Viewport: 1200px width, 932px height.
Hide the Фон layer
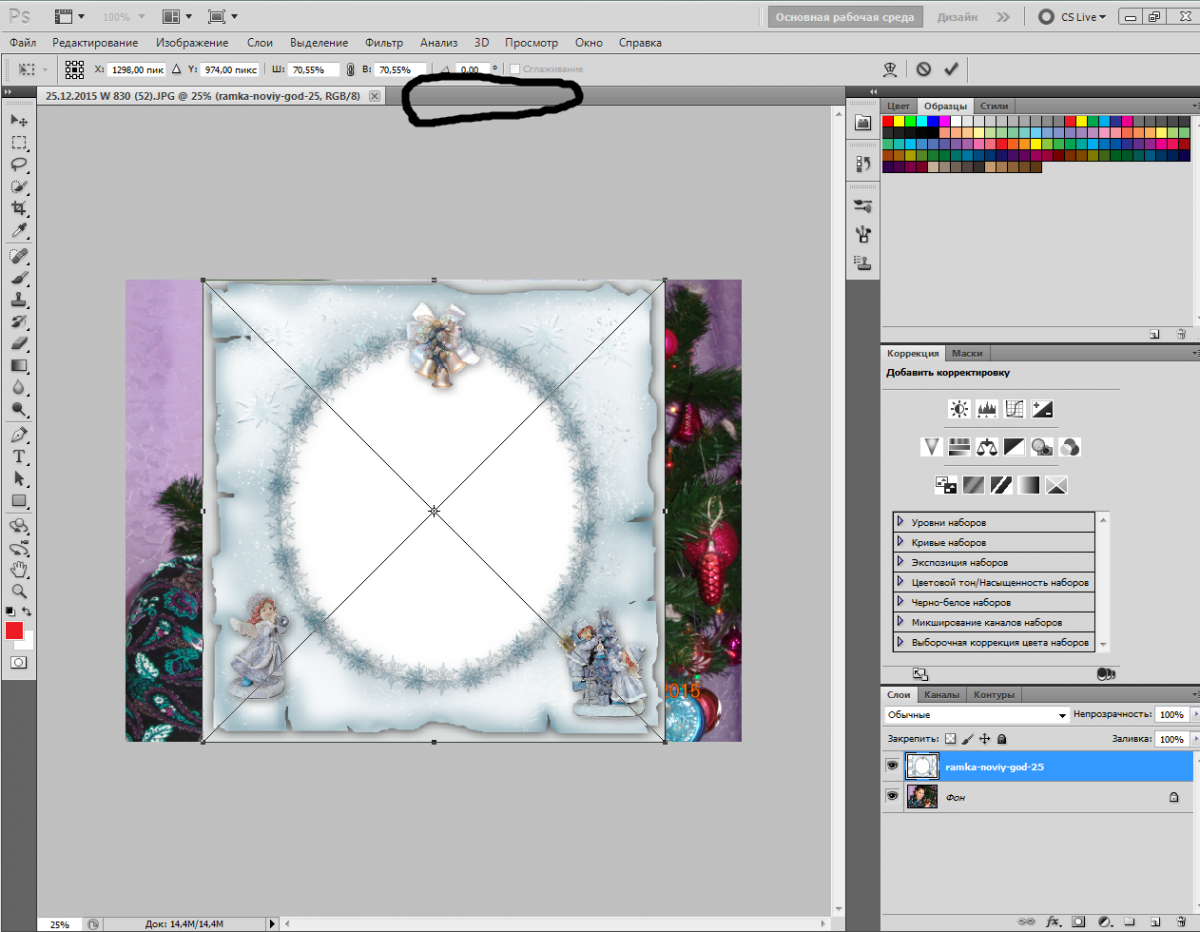pos(892,797)
